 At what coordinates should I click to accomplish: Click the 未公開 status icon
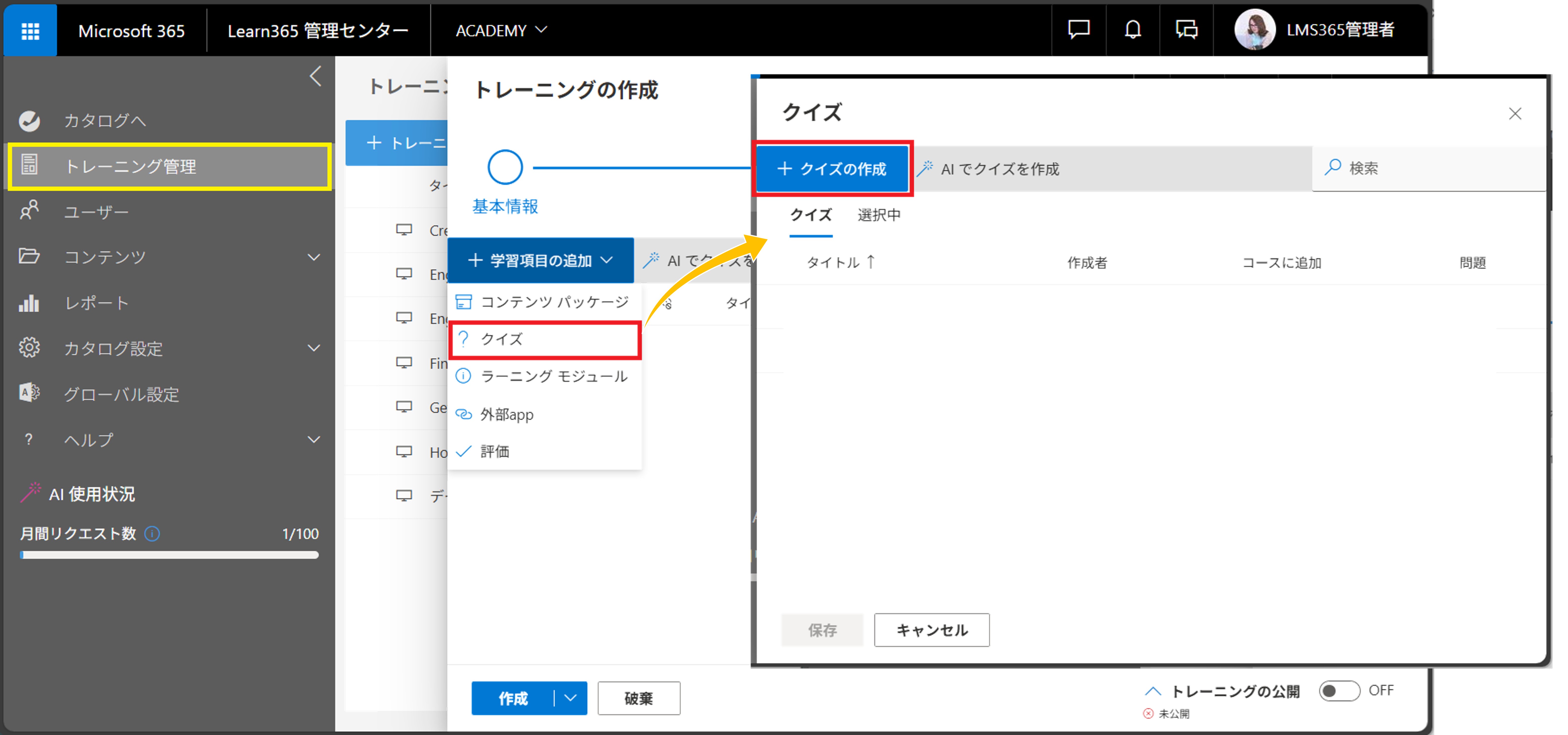(x=1148, y=714)
